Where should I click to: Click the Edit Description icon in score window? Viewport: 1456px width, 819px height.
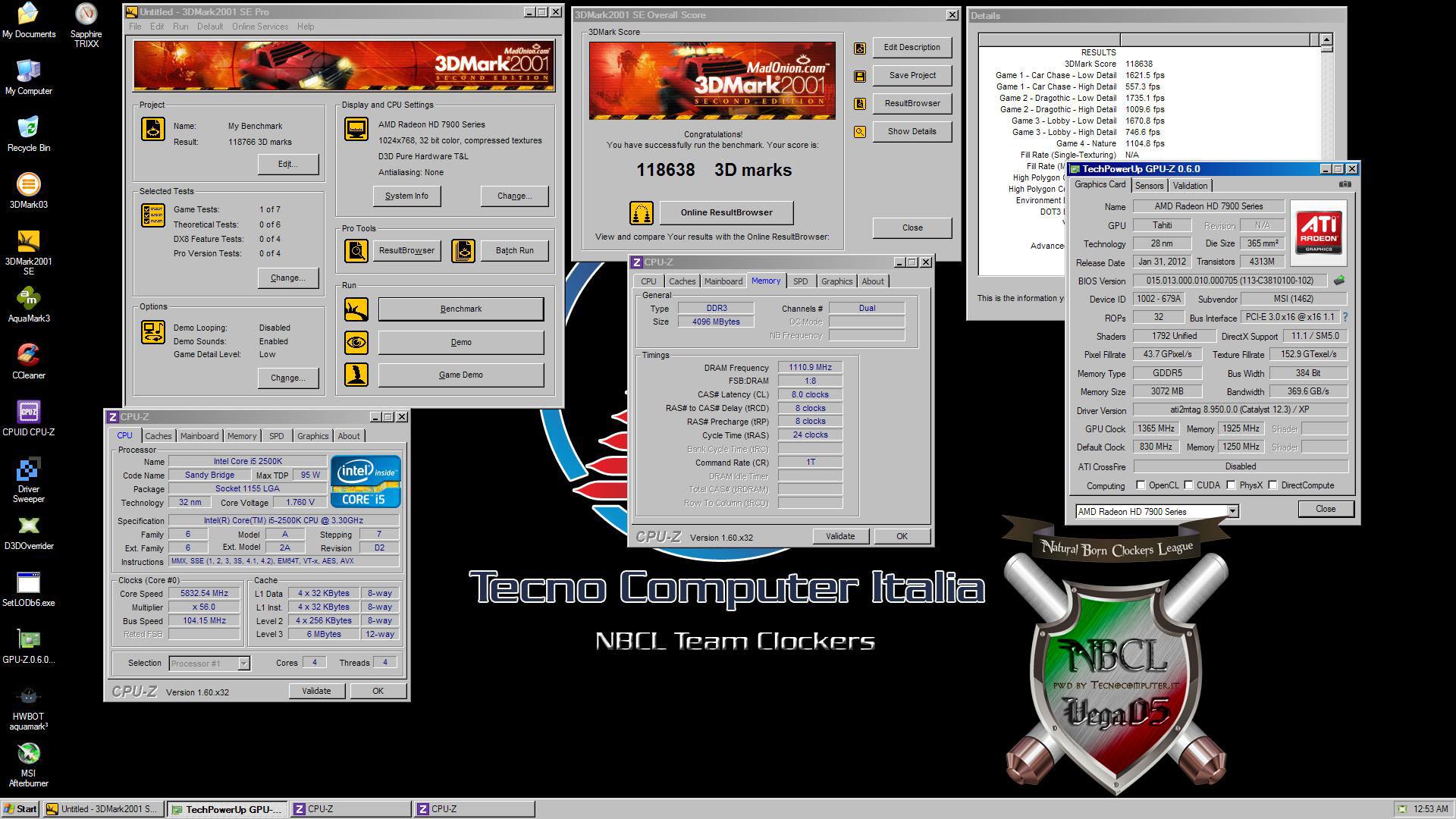(859, 48)
